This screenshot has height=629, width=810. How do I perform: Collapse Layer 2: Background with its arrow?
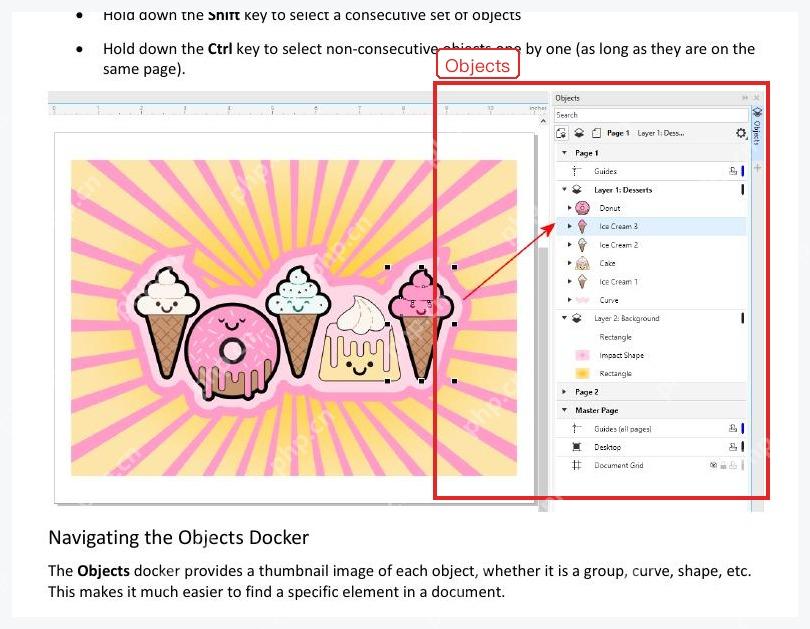(564, 318)
